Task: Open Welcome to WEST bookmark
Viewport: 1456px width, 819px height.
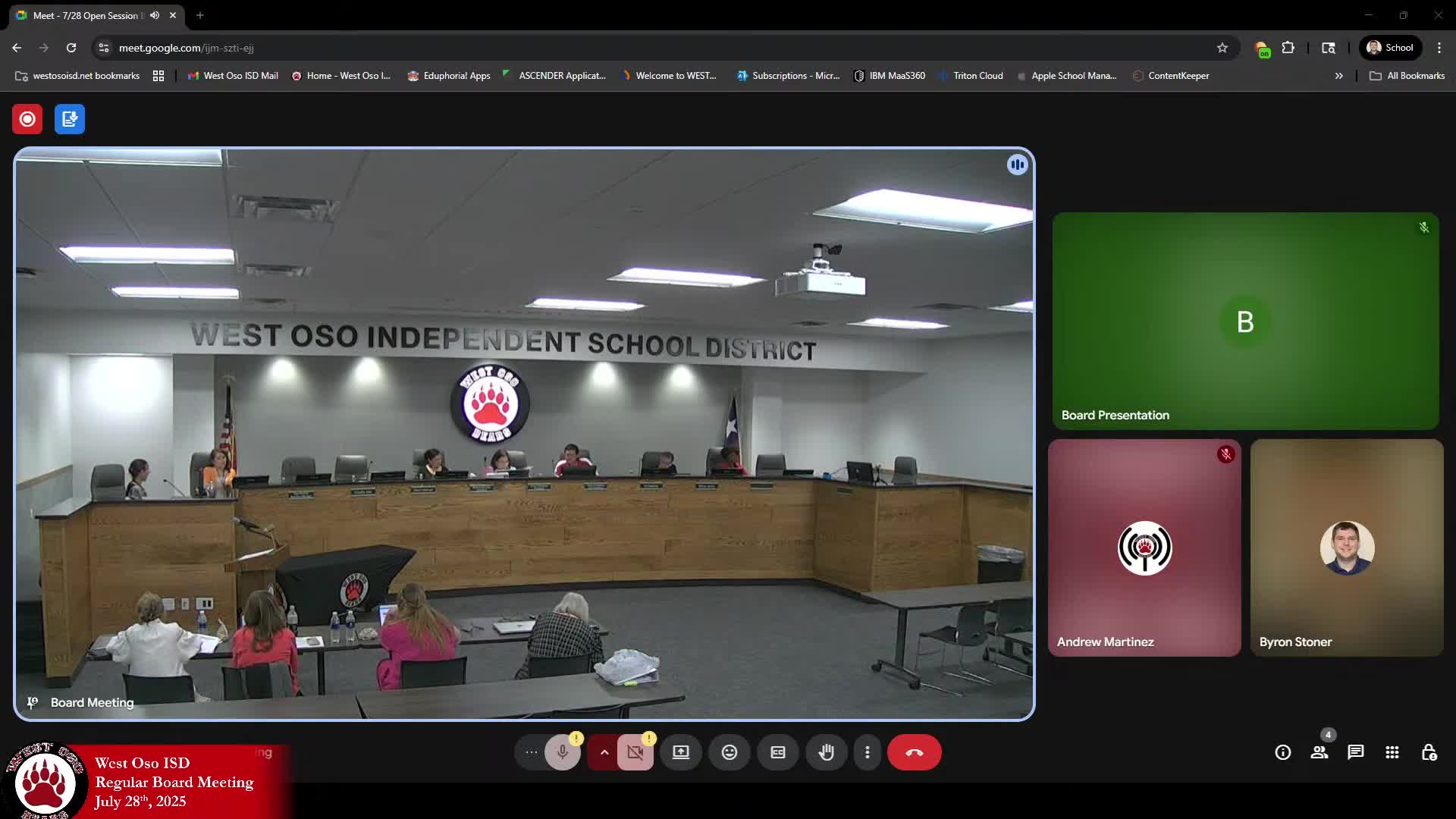Action: (669, 76)
